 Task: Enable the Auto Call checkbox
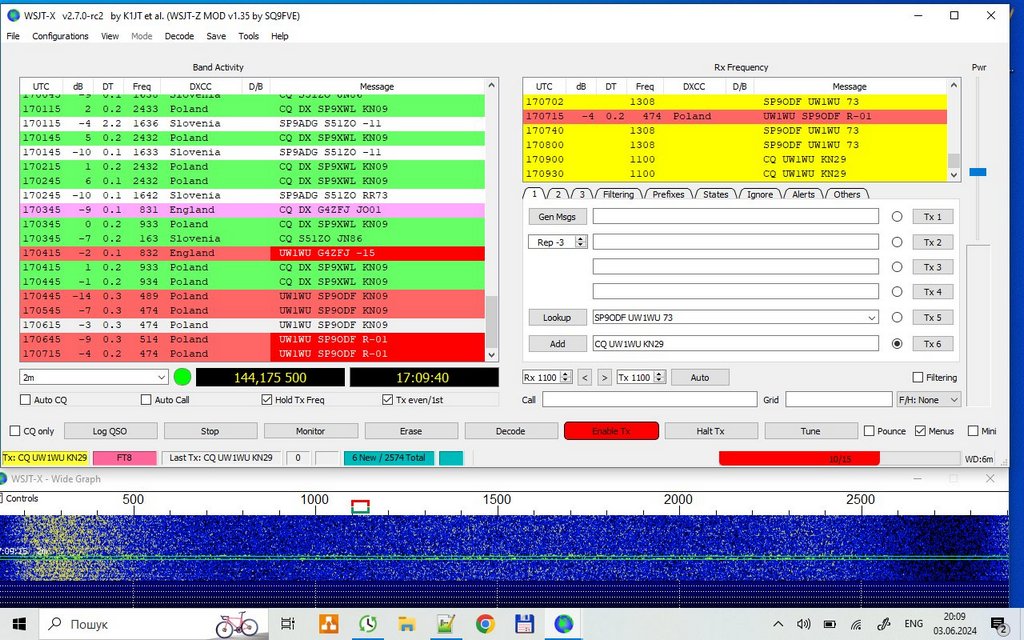coord(146,400)
